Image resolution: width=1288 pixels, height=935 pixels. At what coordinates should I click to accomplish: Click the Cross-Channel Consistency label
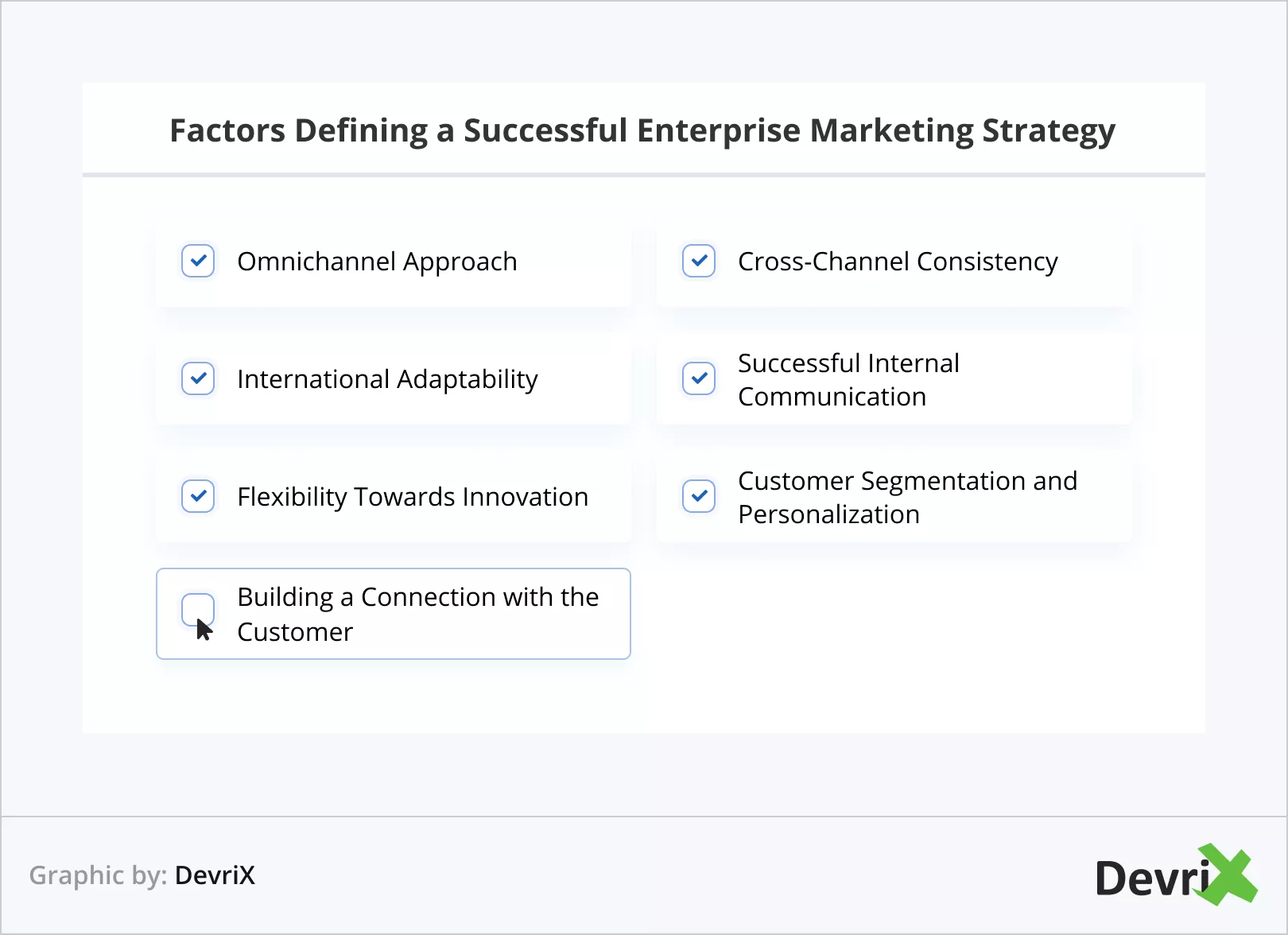(898, 262)
